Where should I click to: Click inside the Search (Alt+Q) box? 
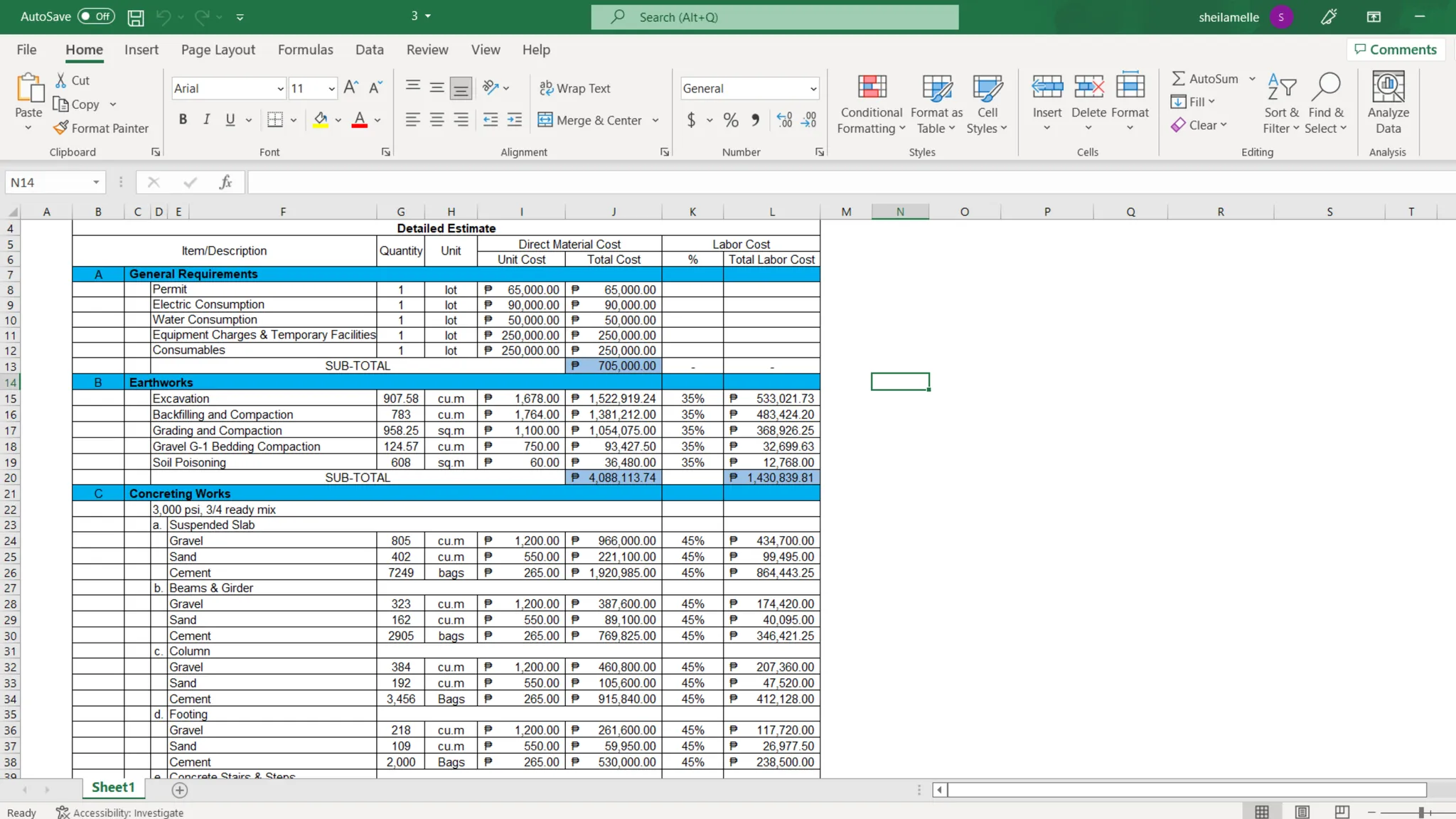[x=774, y=17]
